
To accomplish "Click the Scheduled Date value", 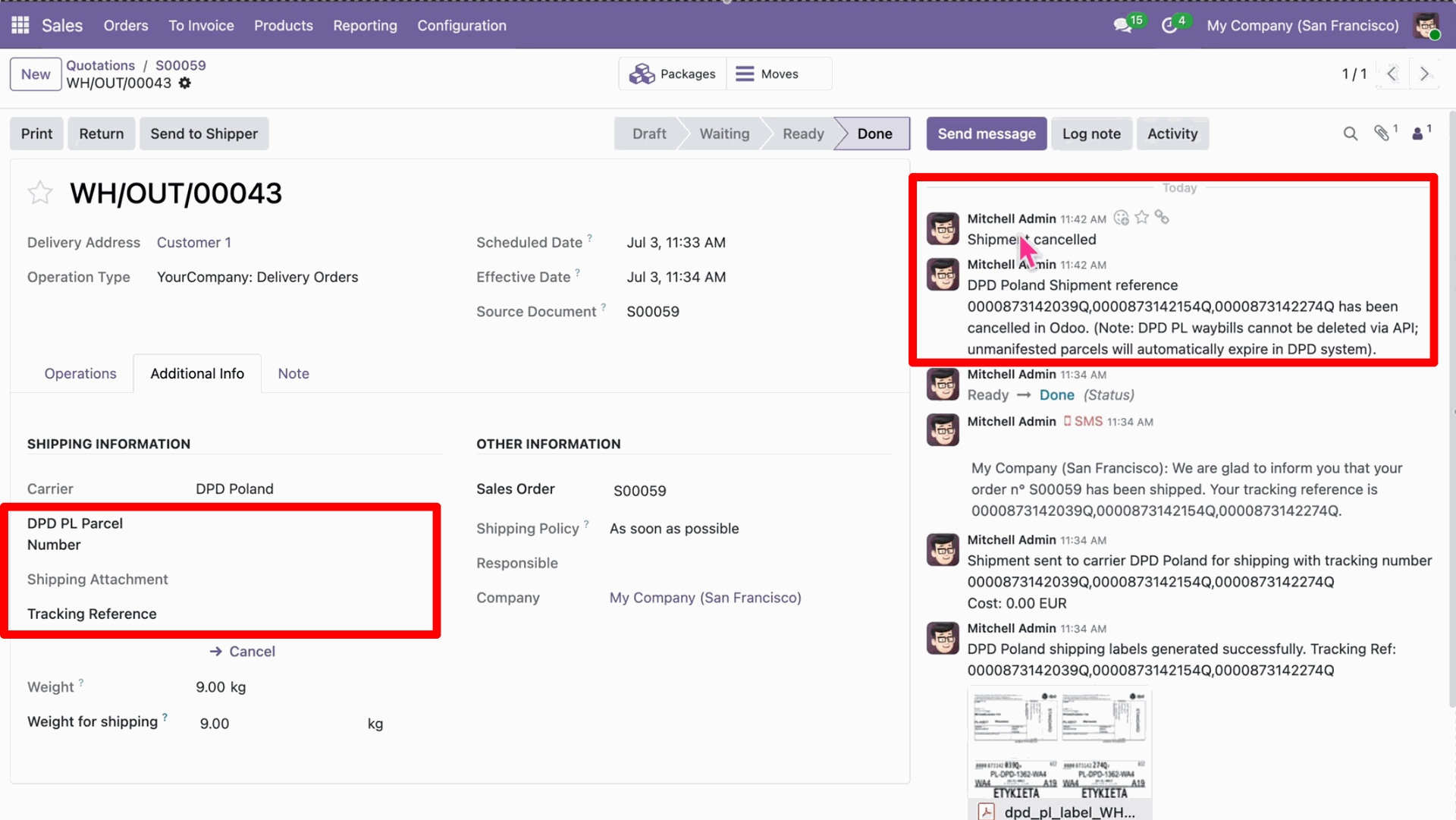I will (x=676, y=243).
